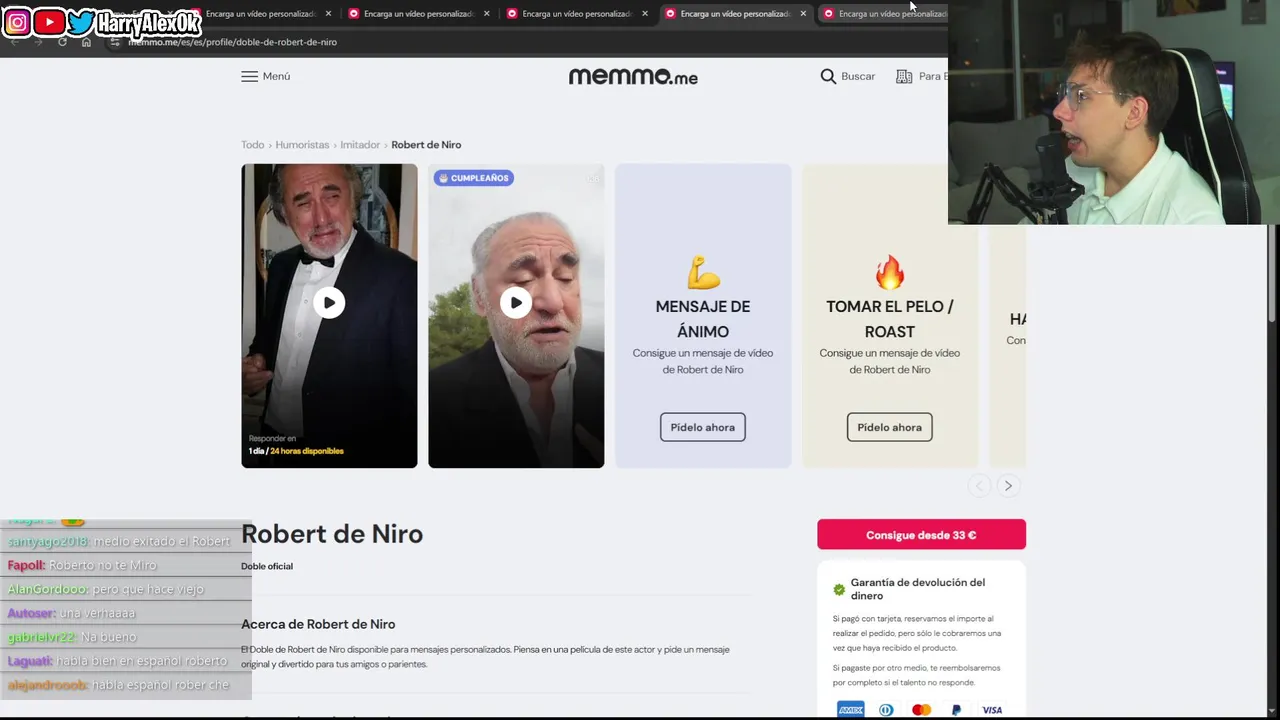Click Garantía de devolución del dinero heading
Screen dimensions: 1280x720
tap(918, 589)
